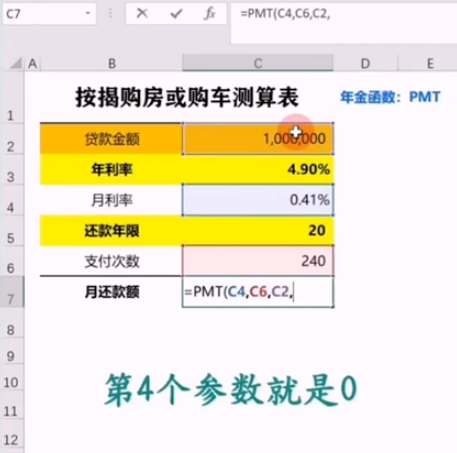Viewport: 457px width, 453px height.
Task: Select column D header
Action: click(365, 63)
